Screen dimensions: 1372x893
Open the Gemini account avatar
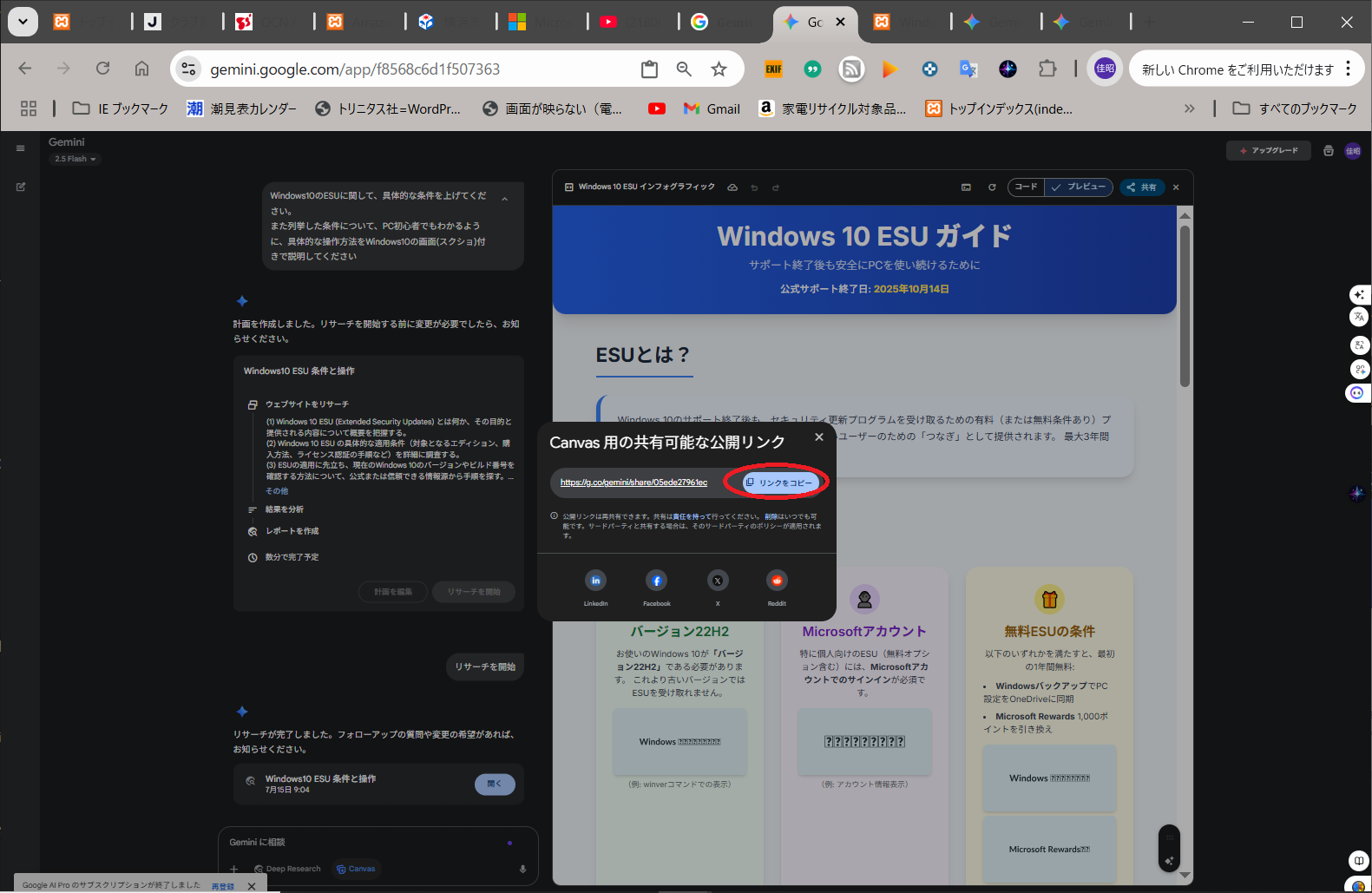[x=1353, y=151]
